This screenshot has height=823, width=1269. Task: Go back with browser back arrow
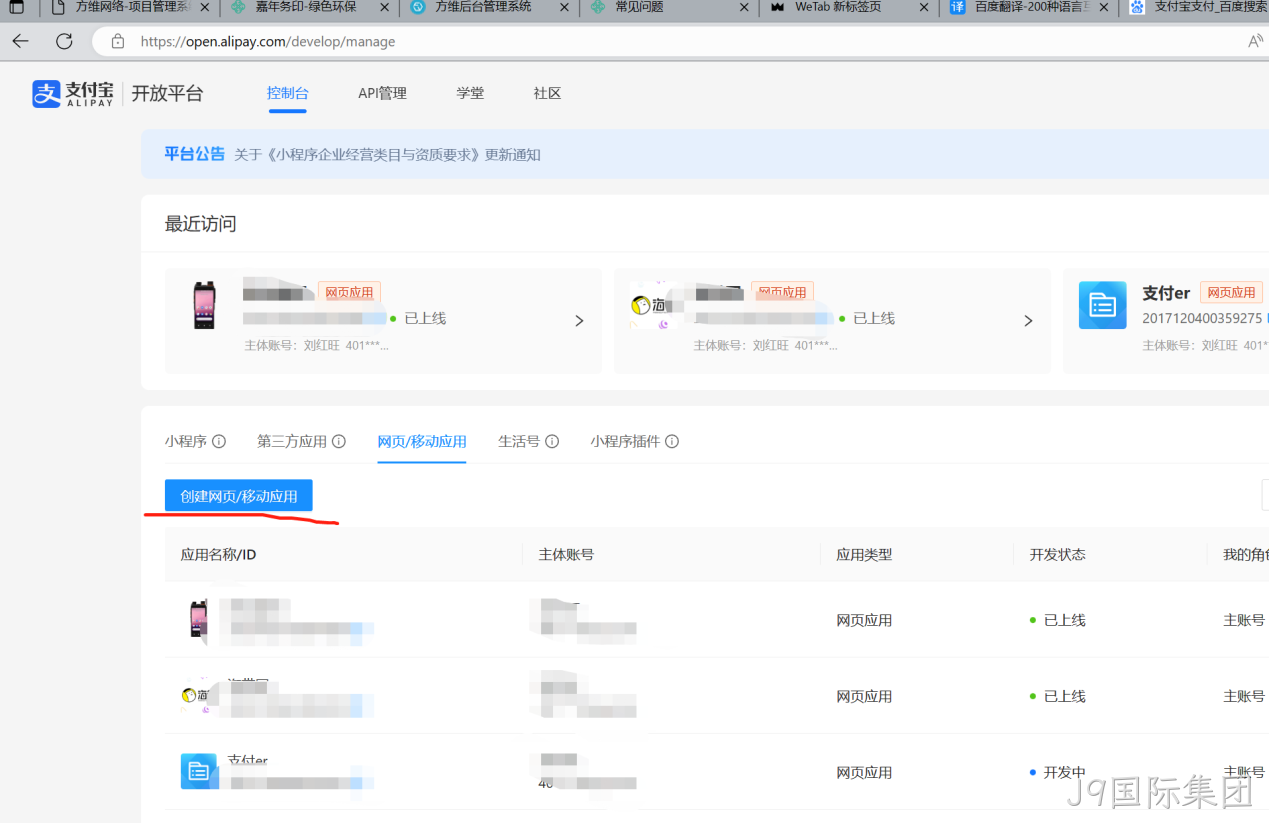20,41
